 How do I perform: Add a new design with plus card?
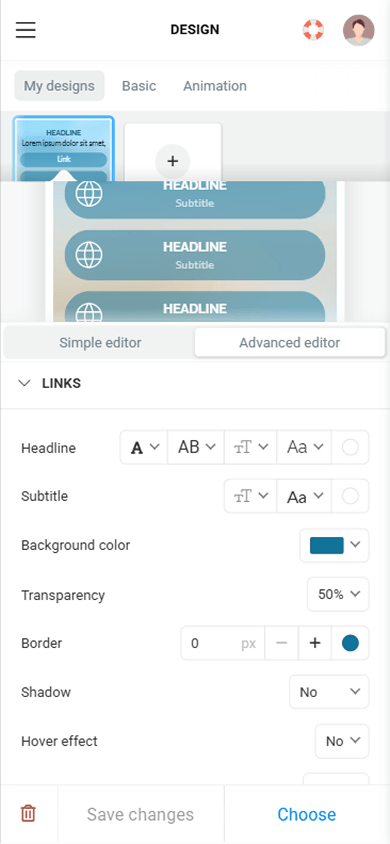[x=173, y=153]
